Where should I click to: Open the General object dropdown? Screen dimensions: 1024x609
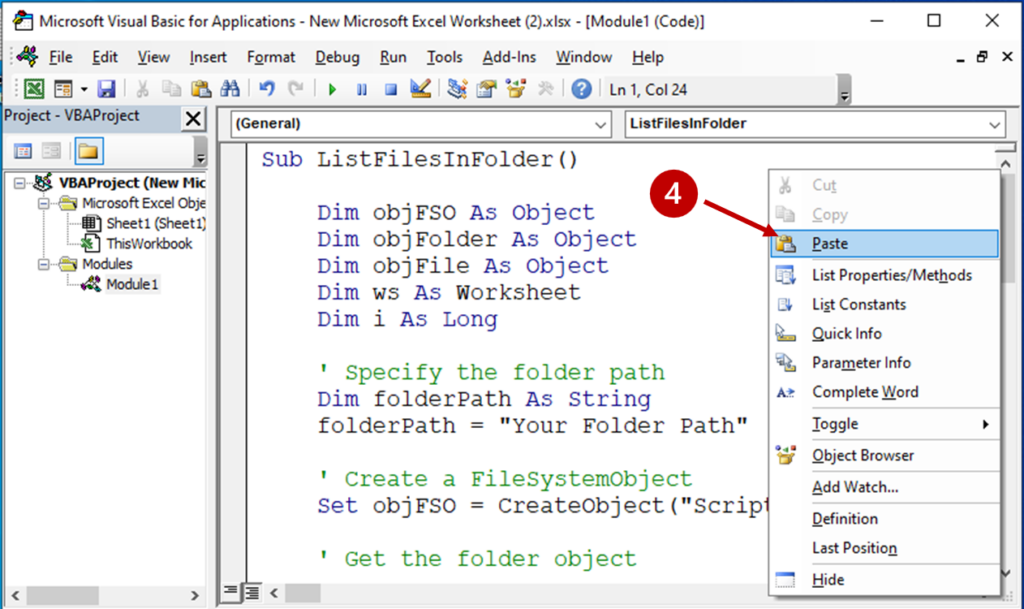coord(600,124)
